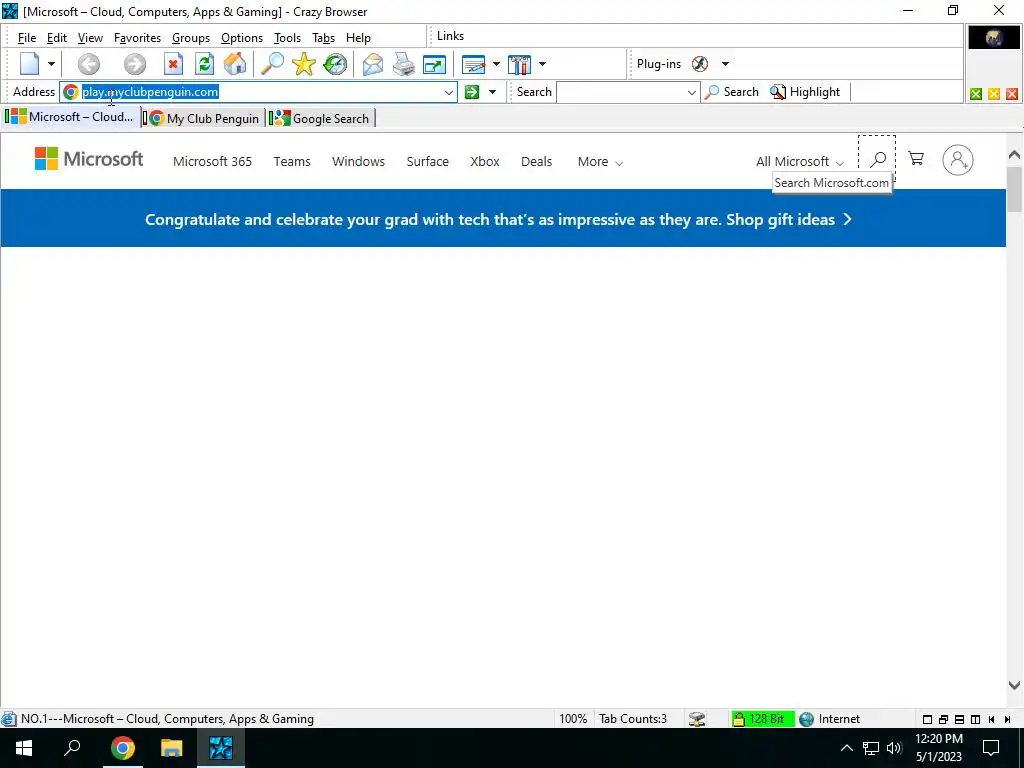Open Search via the magnifying glass toolbar icon
Viewport: 1024px width, 768px height.
click(x=272, y=64)
